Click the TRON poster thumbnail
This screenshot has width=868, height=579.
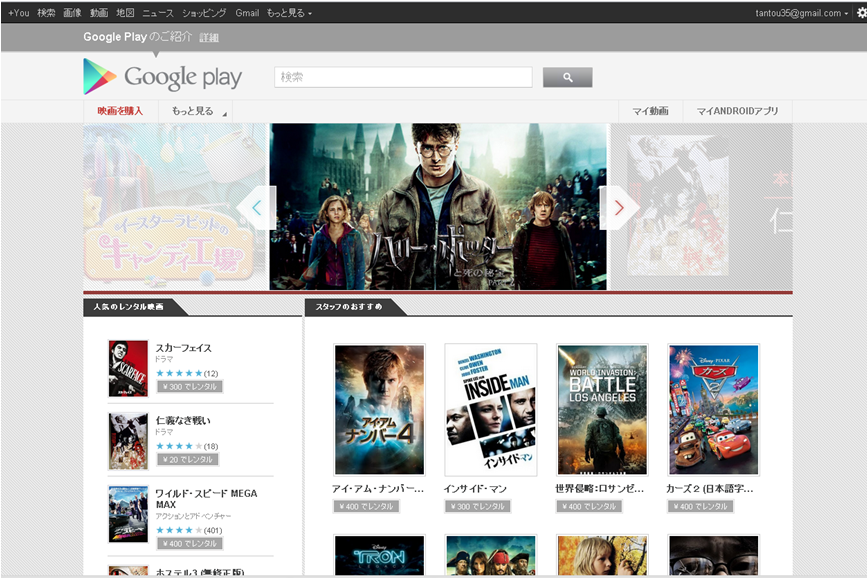(380, 555)
